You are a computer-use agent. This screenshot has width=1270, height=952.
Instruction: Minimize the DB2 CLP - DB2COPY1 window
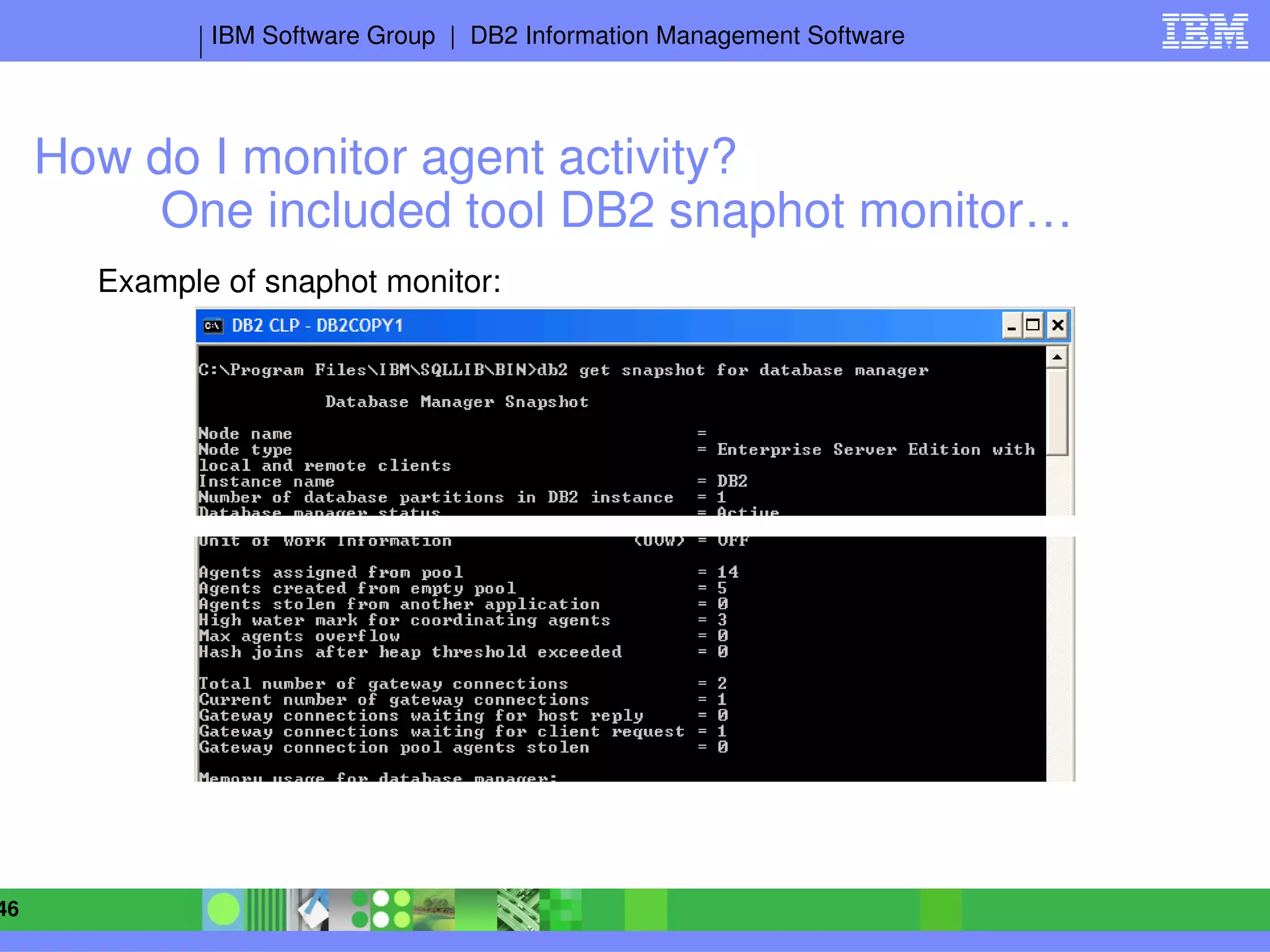pos(1011,325)
